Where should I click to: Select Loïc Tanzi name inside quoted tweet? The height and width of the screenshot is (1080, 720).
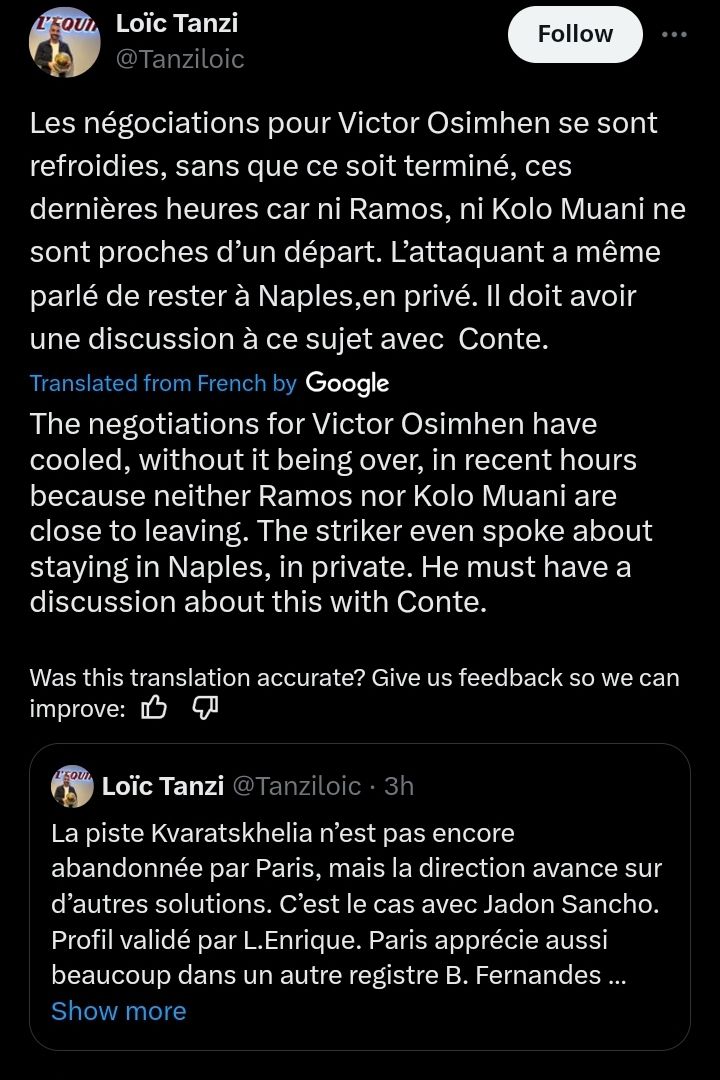pos(162,786)
